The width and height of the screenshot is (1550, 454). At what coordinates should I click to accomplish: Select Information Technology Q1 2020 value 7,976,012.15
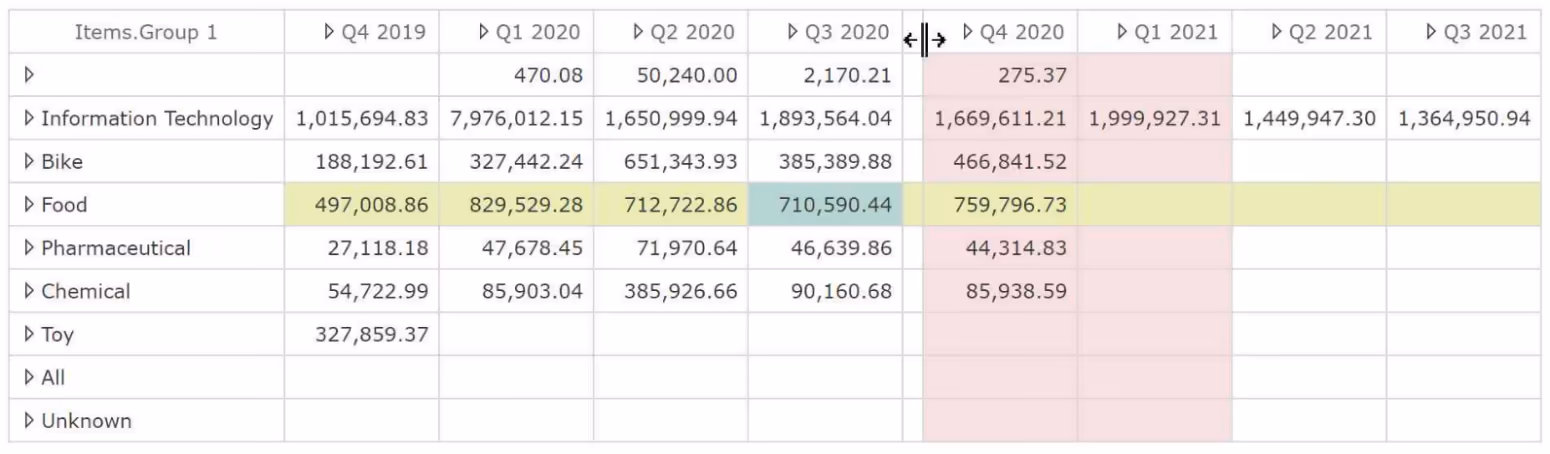tap(516, 119)
